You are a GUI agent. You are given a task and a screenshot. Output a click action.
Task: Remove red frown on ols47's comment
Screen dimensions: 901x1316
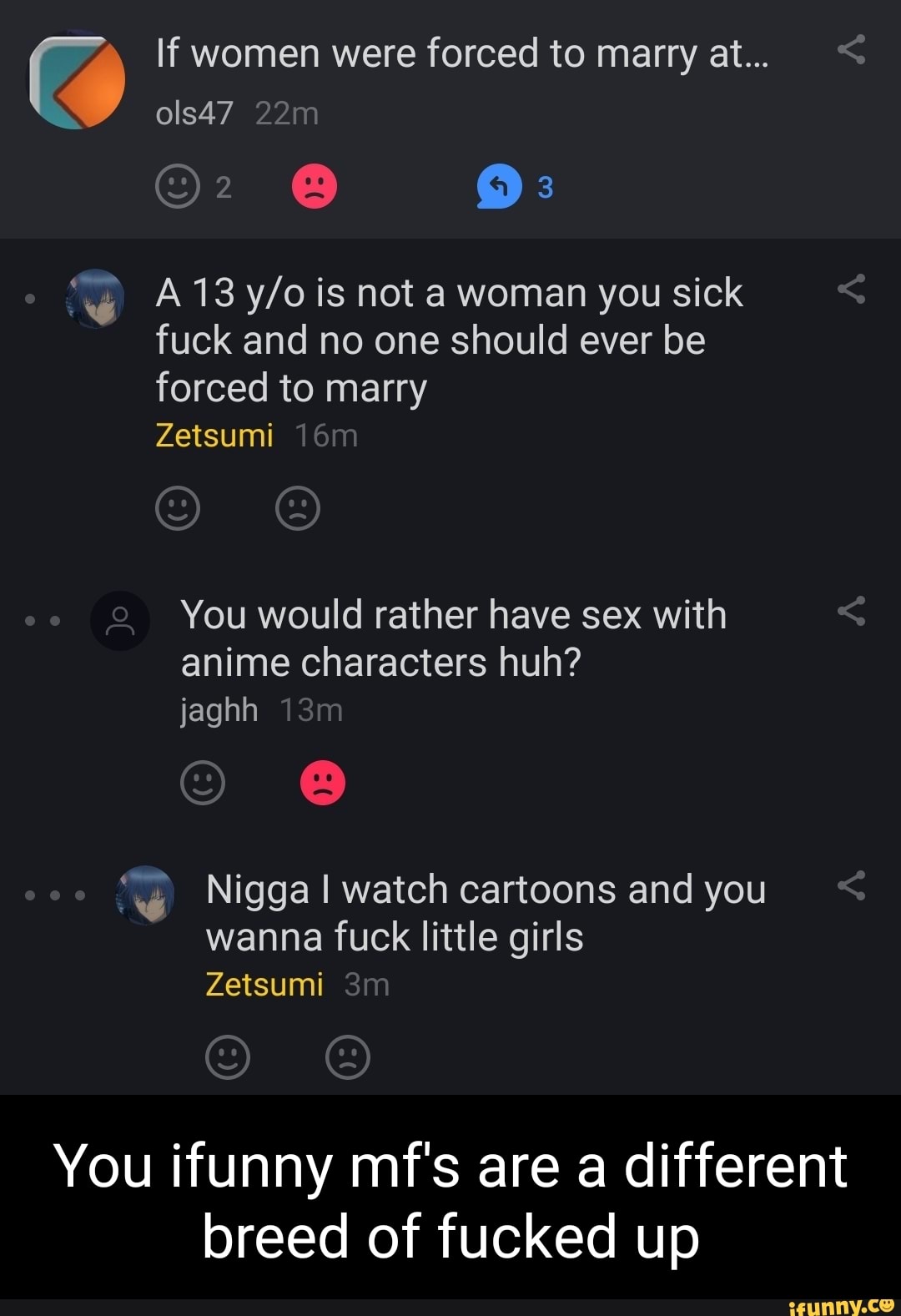click(x=315, y=187)
